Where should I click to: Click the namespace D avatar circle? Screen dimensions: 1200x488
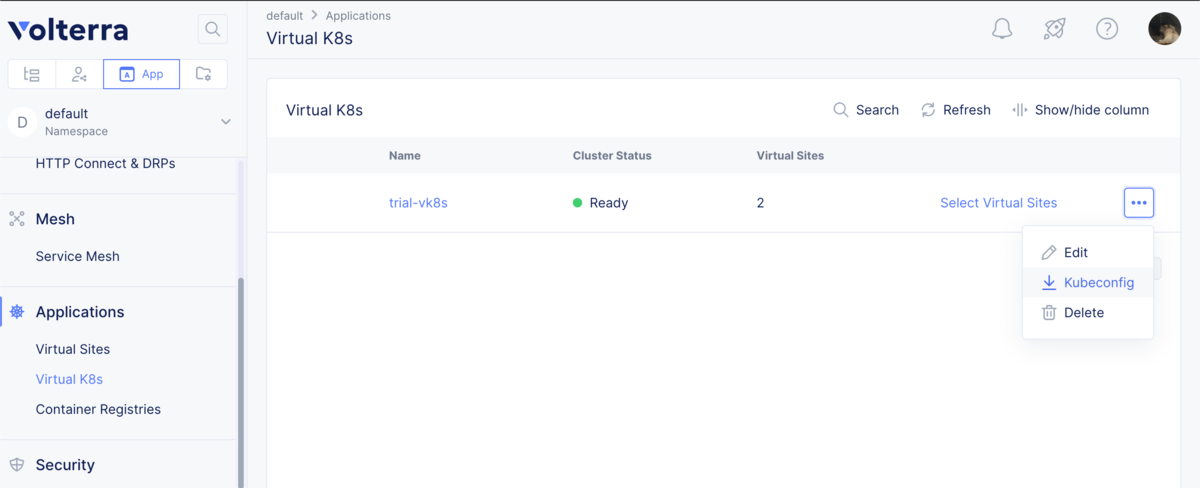pyautogui.click(x=22, y=122)
